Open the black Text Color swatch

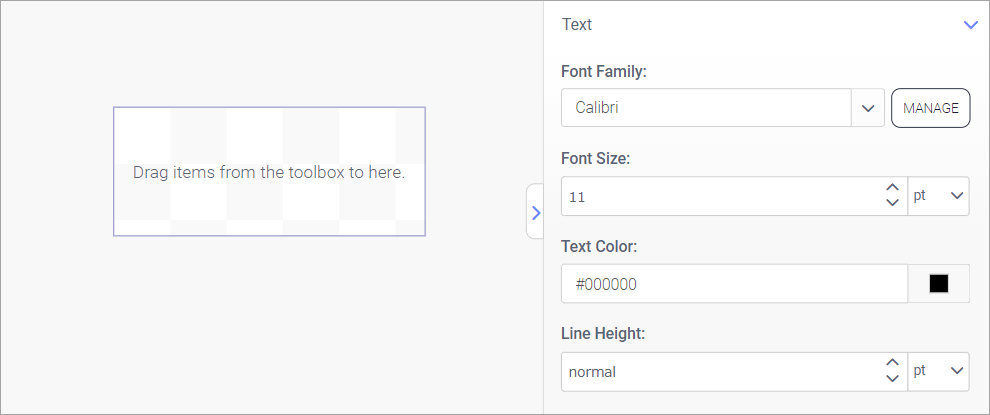click(x=938, y=284)
